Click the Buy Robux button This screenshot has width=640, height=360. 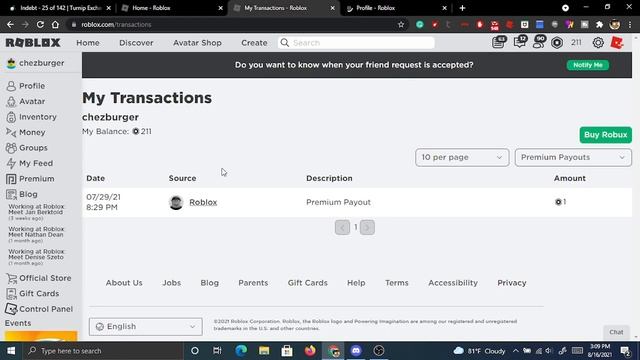tap(606, 135)
